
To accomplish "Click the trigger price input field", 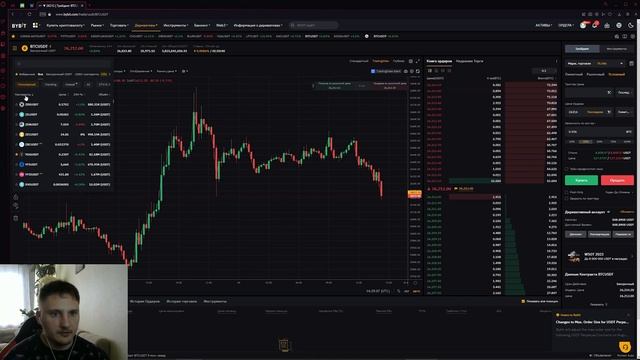I will pos(589,93).
